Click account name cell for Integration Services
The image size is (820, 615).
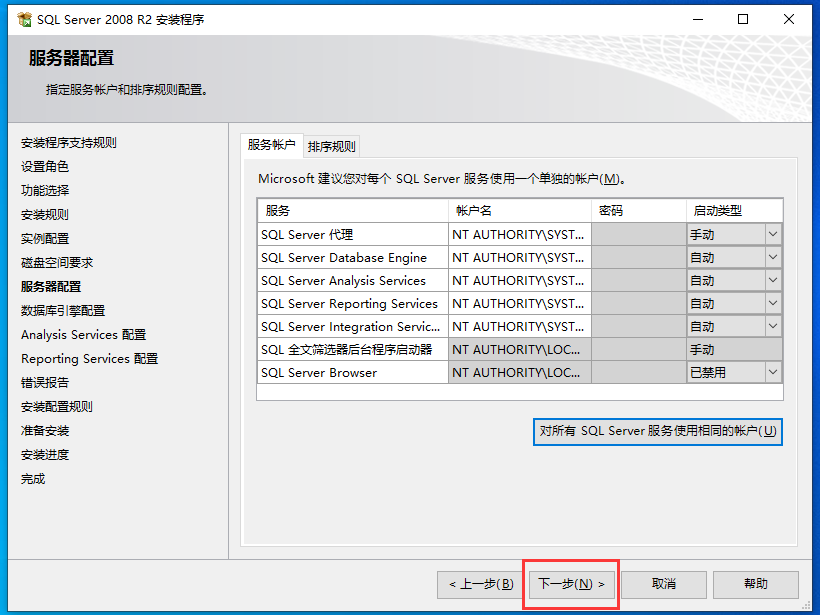(x=520, y=326)
